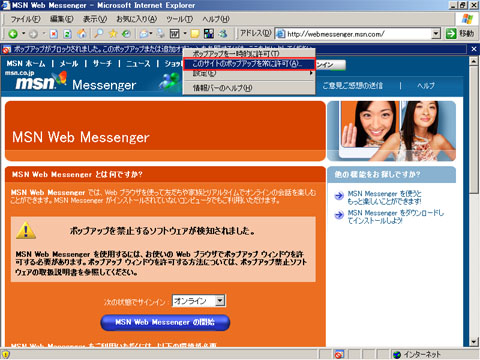Click the Forward arrow button in toolbar
Image resolution: width=480 pixels, height=360 pixels.
[x=33, y=34]
